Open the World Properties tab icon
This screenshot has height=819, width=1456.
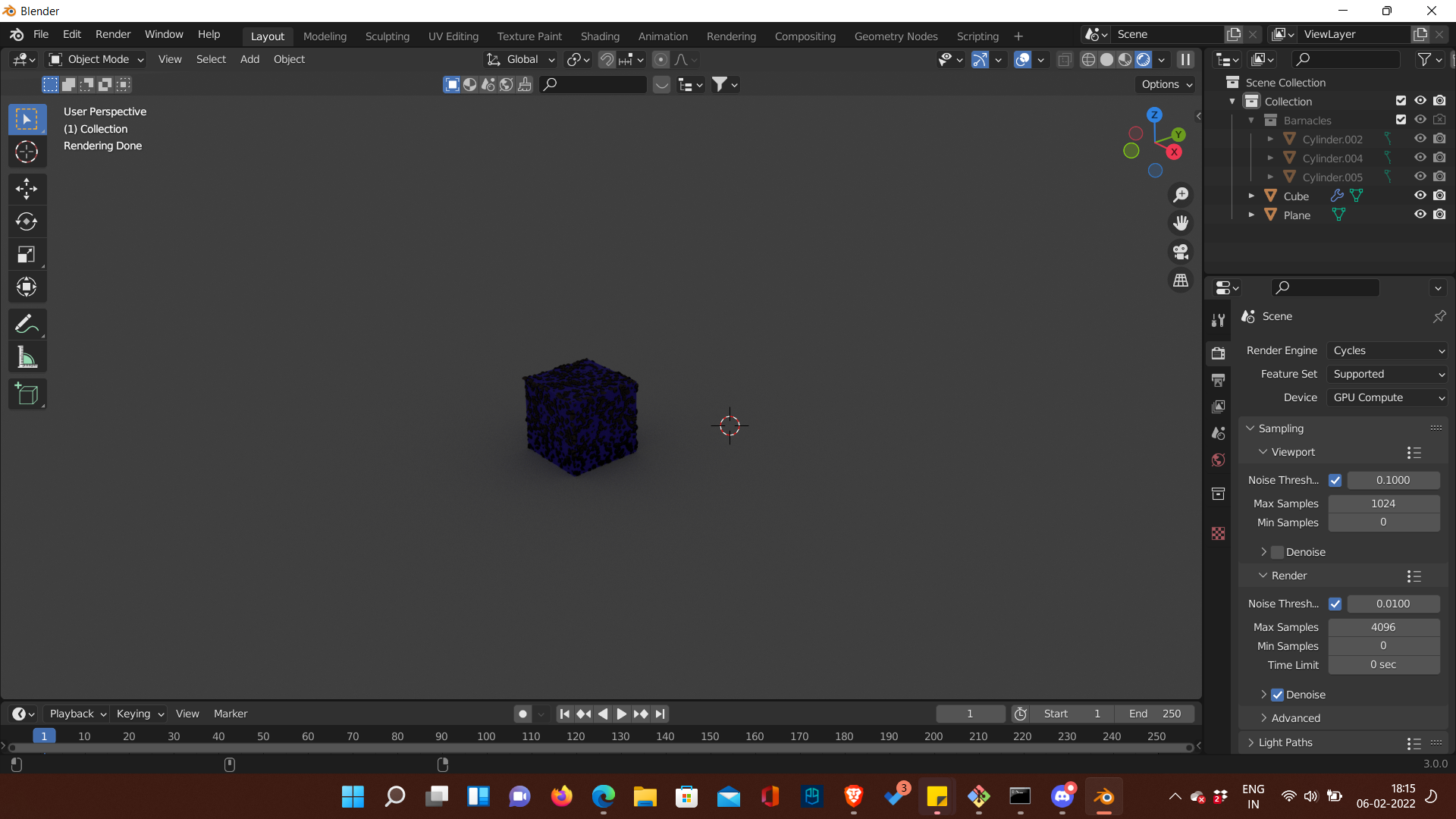pos(1219,460)
